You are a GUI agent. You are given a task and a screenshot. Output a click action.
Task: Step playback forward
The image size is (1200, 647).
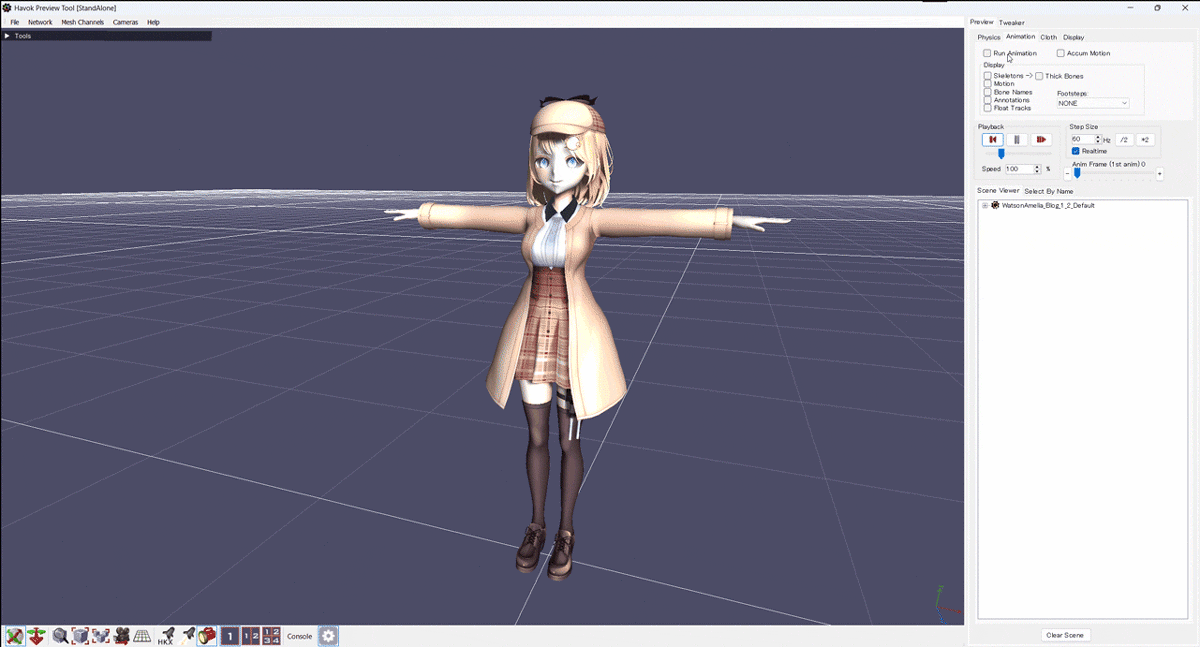(1041, 140)
